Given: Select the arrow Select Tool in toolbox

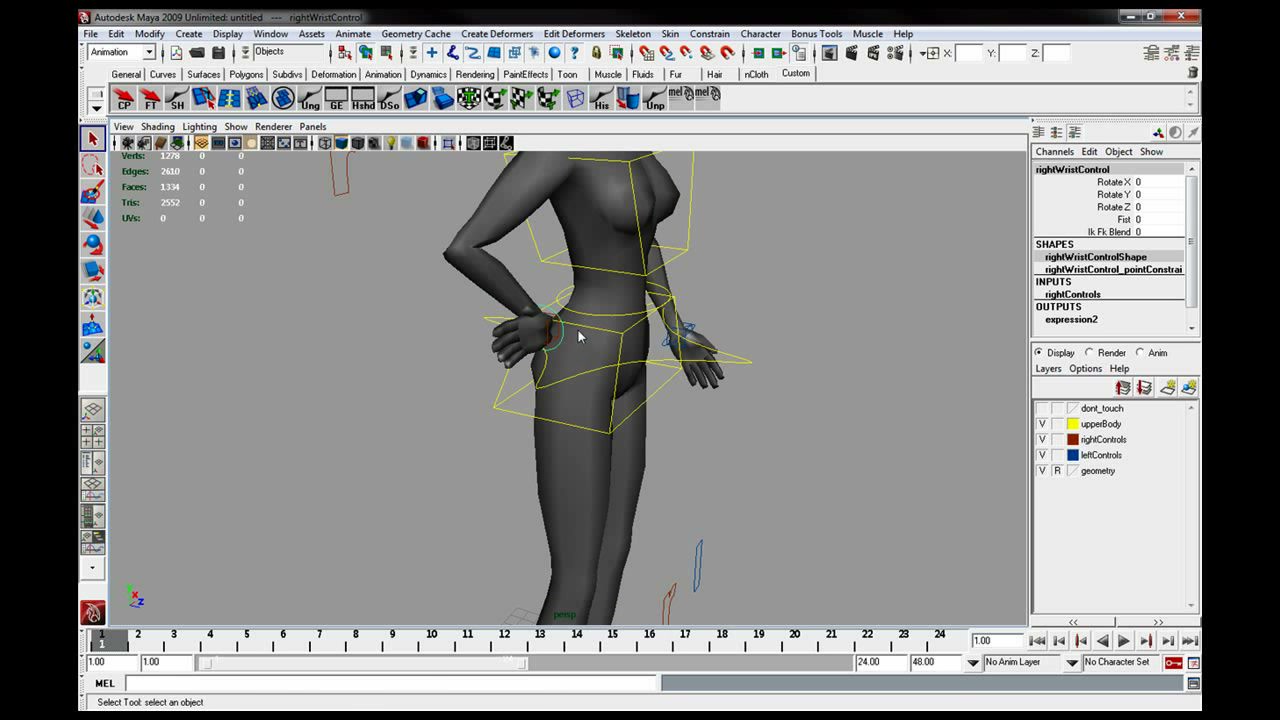Looking at the screenshot, I should pyautogui.click(x=93, y=139).
